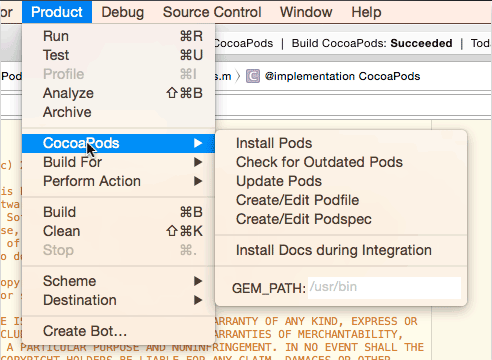The width and height of the screenshot is (492, 360).
Task: Click @implementation CocoaPods in jump bar
Action: click(x=342, y=76)
